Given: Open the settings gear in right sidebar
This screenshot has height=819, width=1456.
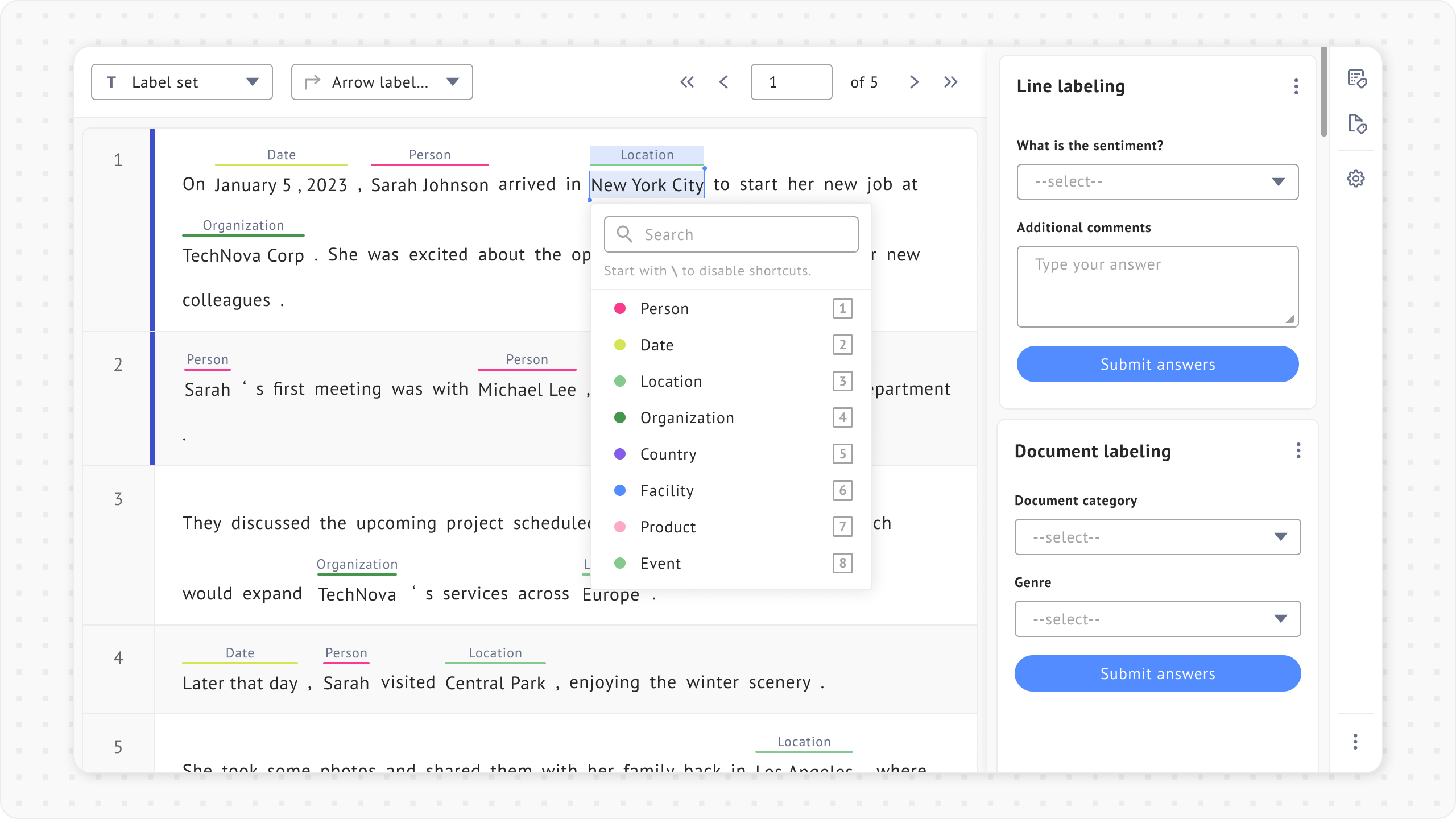Looking at the screenshot, I should click(1356, 179).
